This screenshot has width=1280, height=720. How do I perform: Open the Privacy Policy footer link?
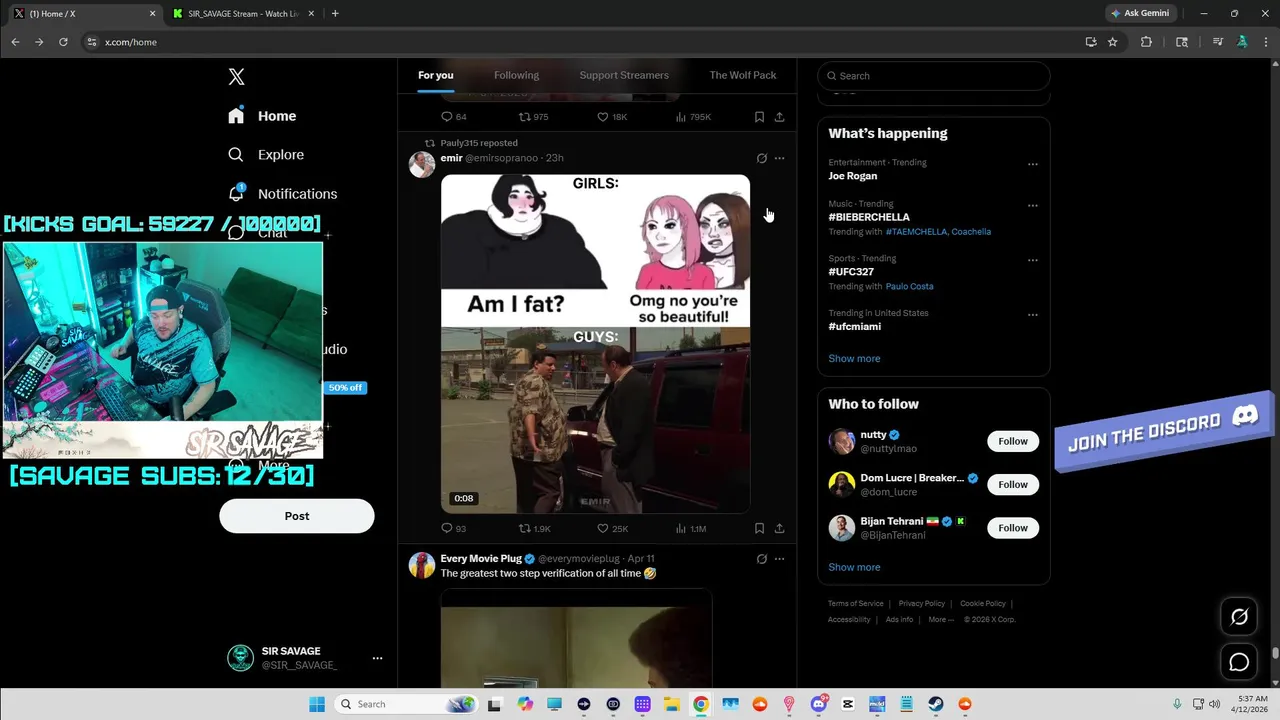coord(921,604)
